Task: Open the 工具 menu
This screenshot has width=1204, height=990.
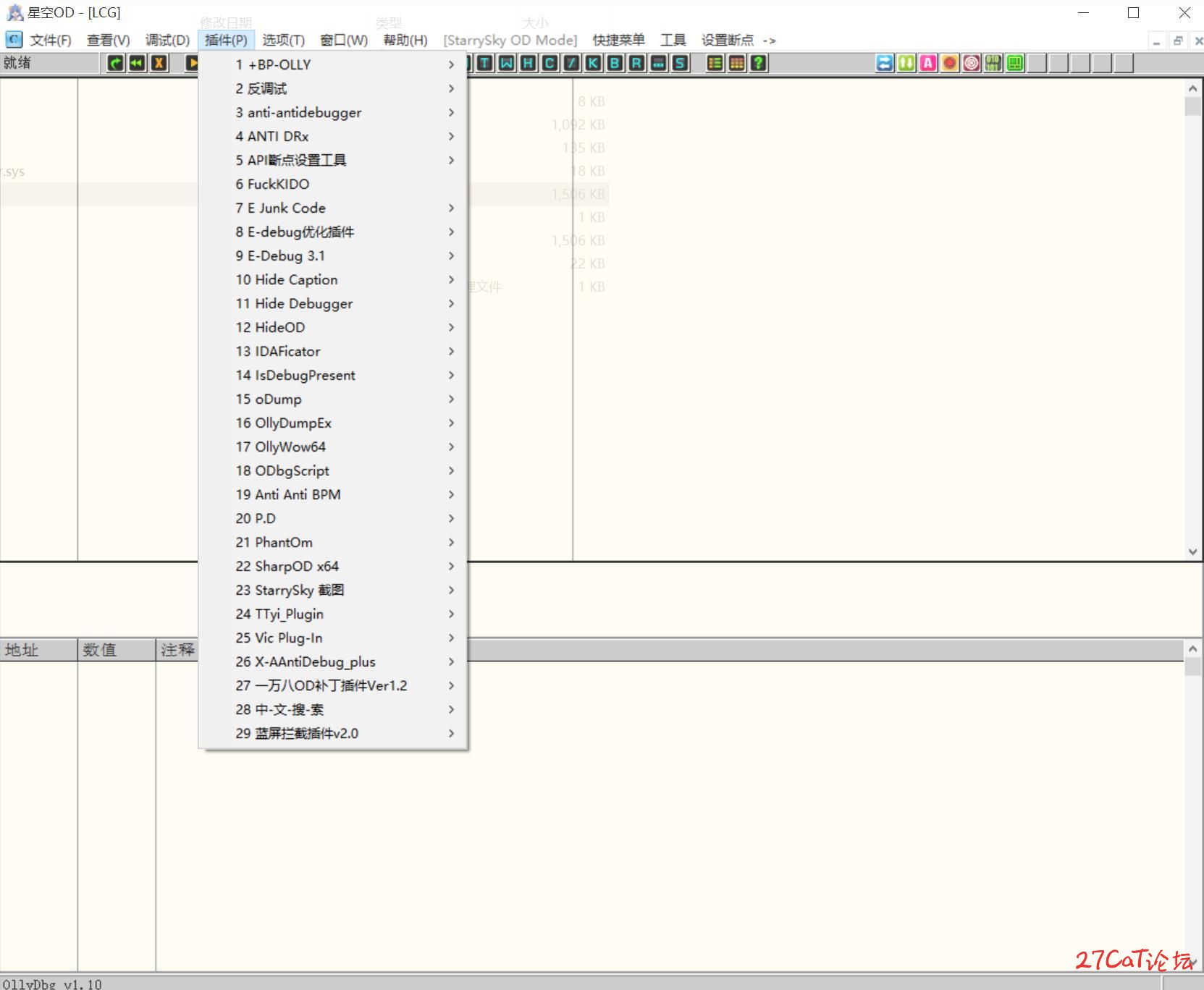Action: [673, 40]
